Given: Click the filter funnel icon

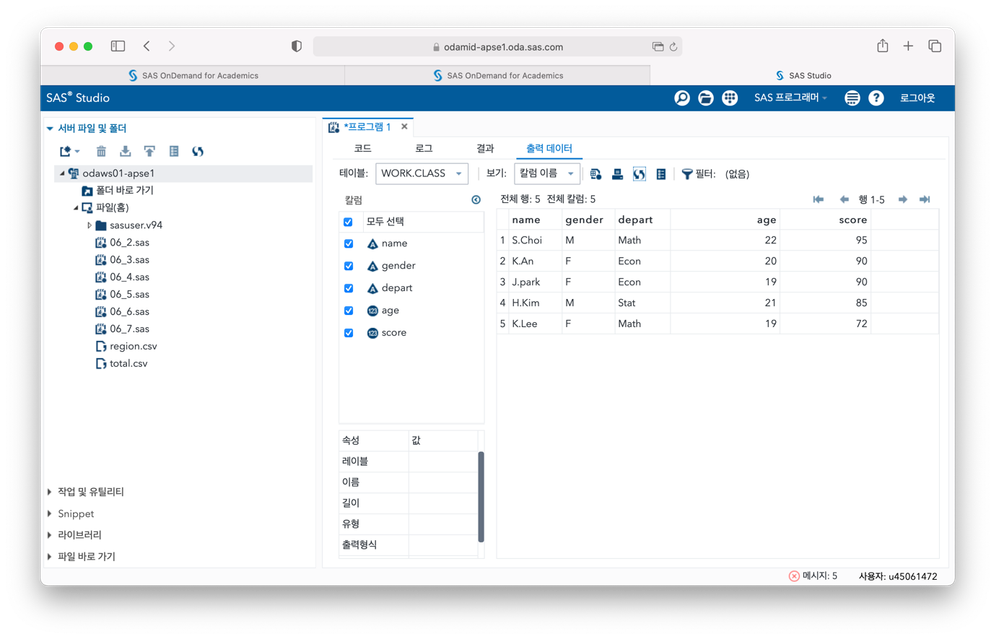Looking at the screenshot, I should [x=687, y=175].
